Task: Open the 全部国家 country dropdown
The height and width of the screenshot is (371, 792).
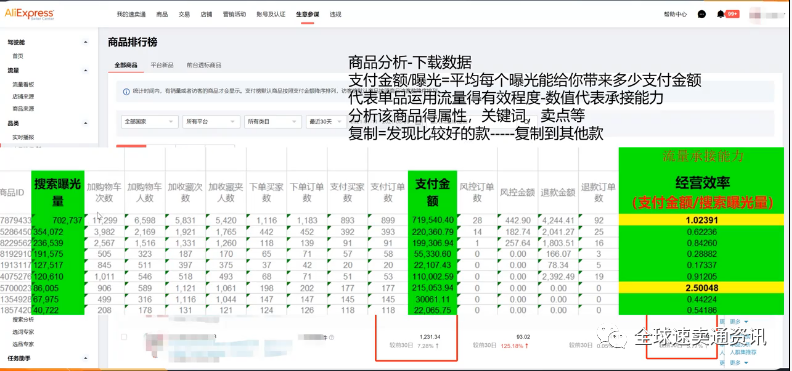Action: 150,122
